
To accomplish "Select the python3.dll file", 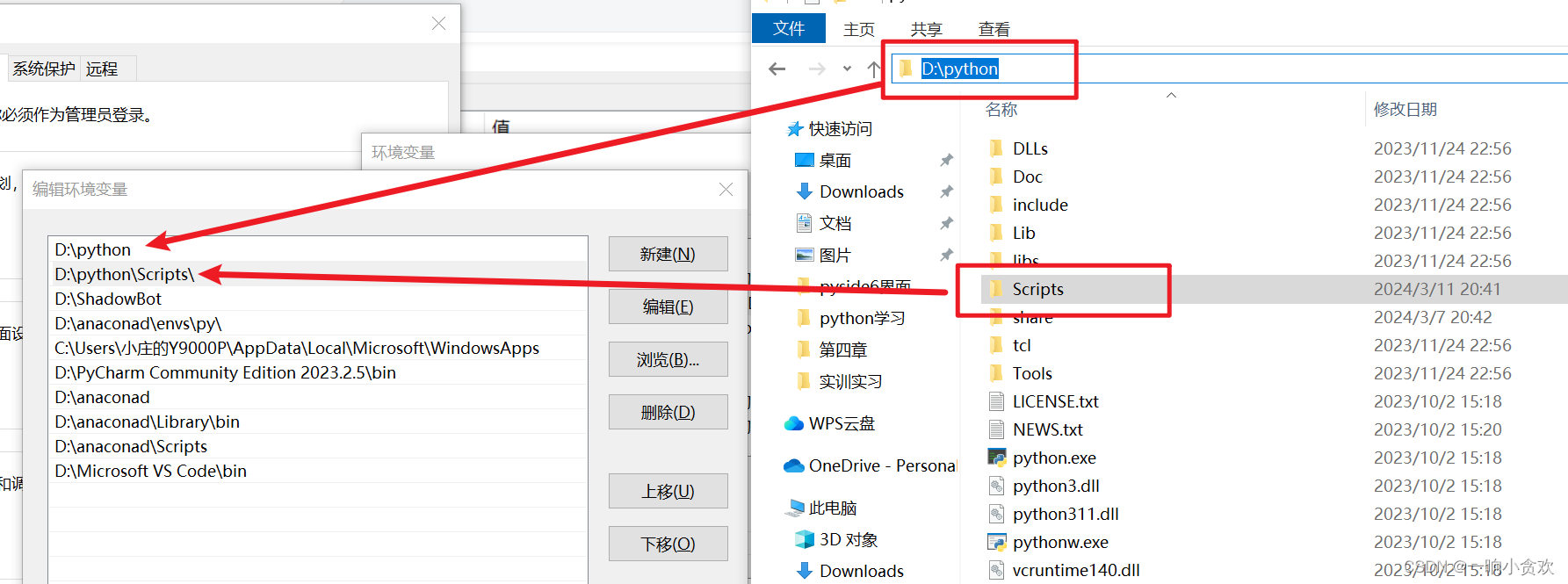I will click(1056, 486).
